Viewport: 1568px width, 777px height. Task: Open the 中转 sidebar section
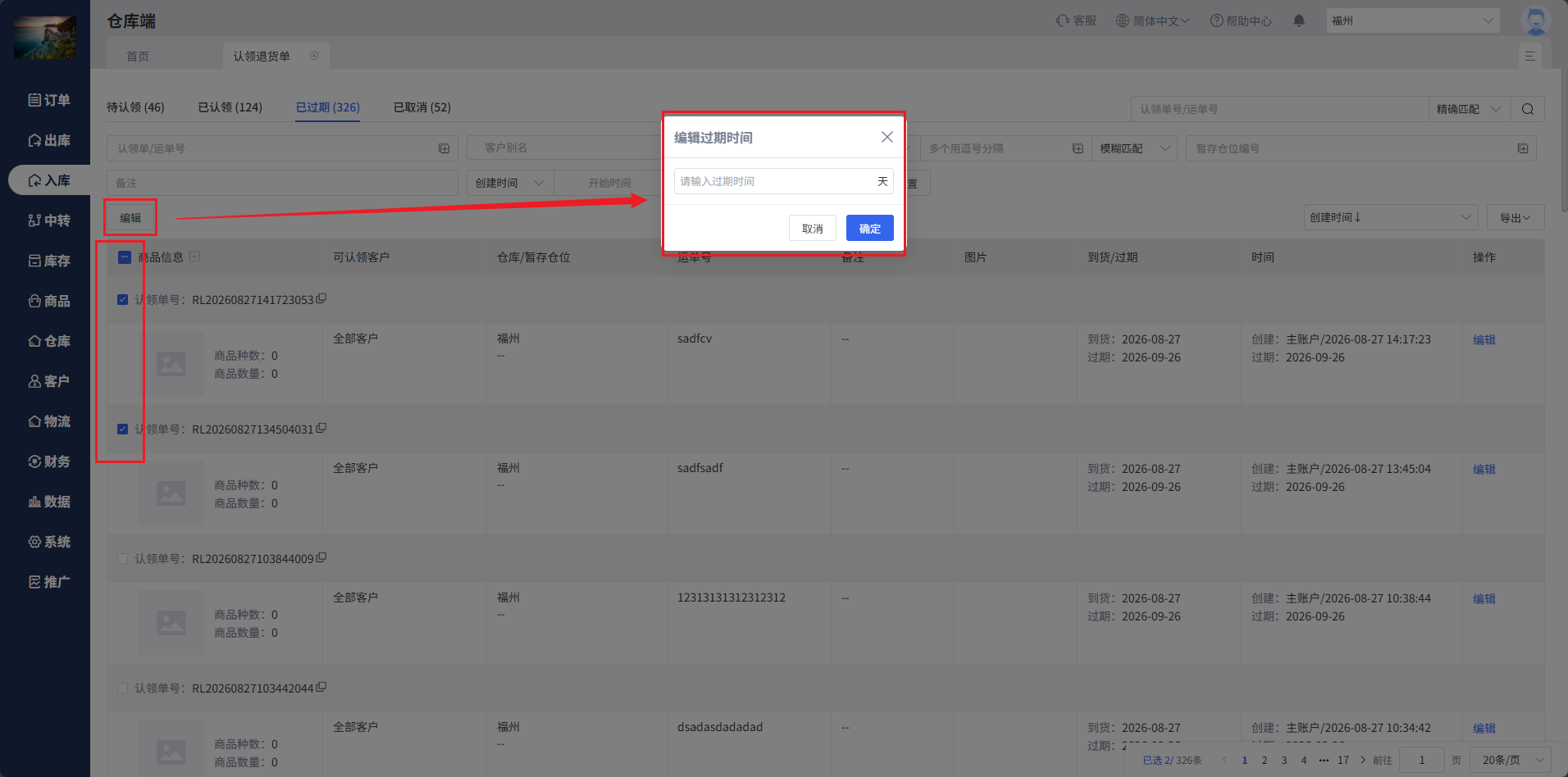pos(48,220)
